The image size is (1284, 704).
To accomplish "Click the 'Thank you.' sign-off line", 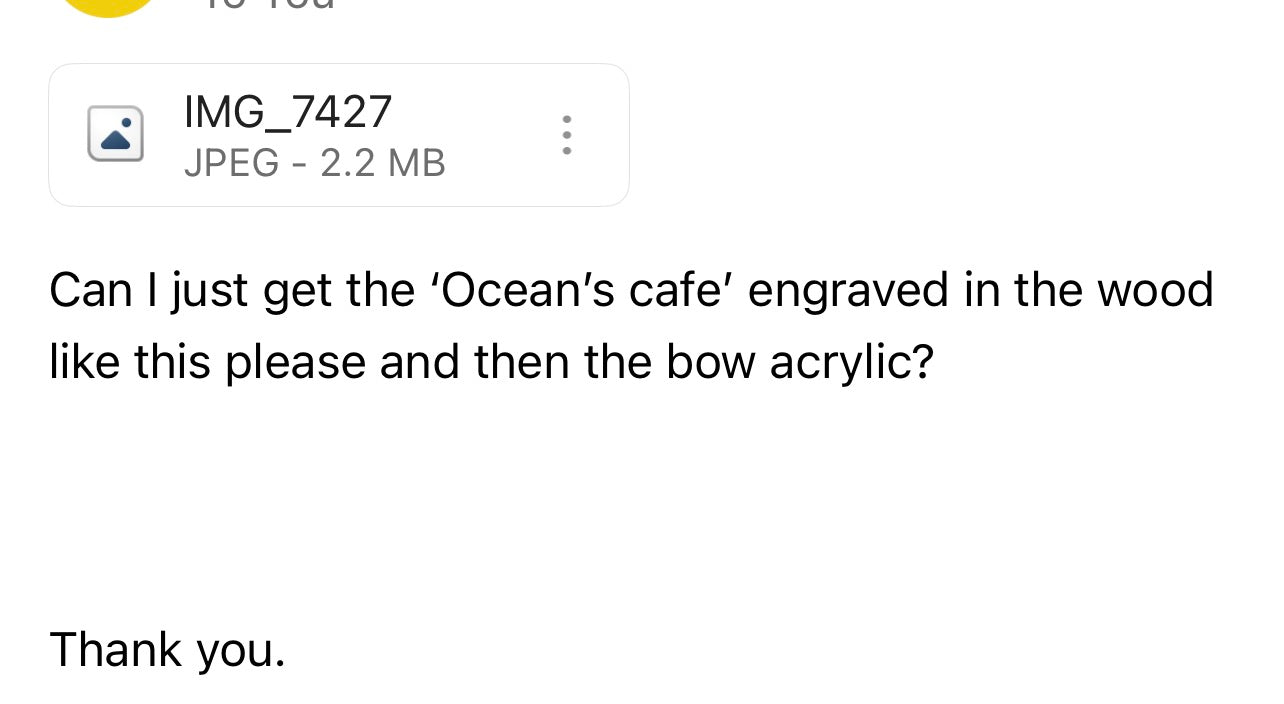I will (x=167, y=650).
